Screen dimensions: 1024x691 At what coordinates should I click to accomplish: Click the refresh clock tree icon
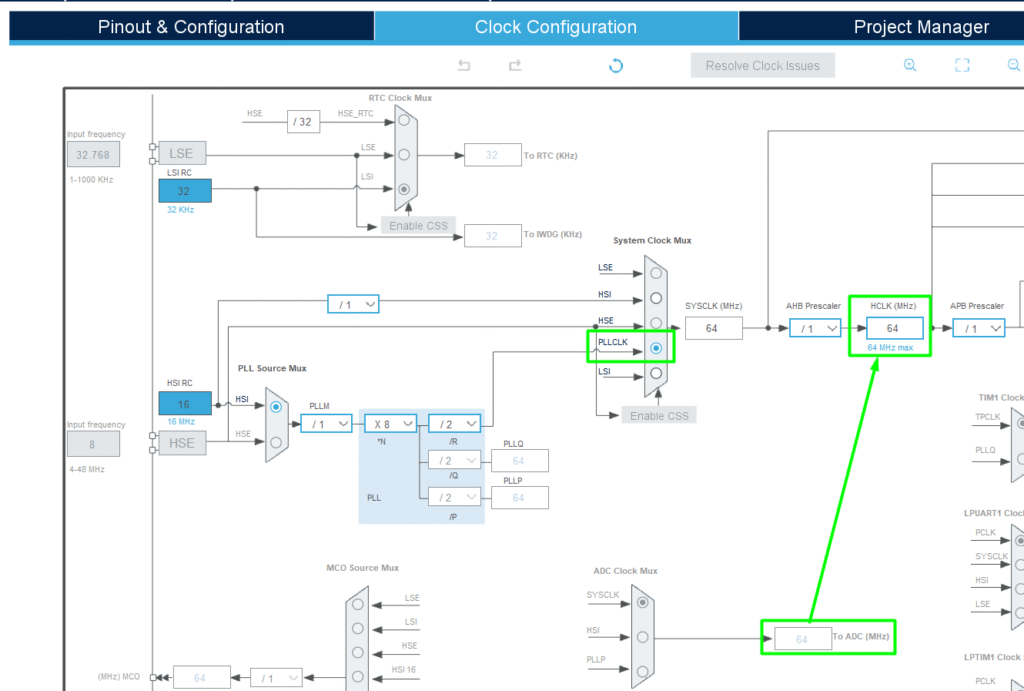click(616, 66)
